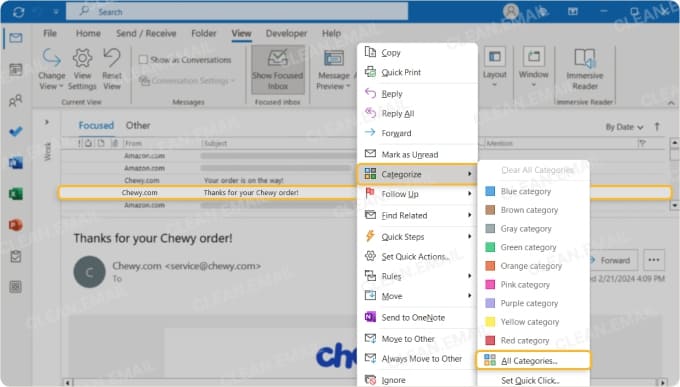Expand the Follow Up submenu
This screenshot has height=387, width=680.
pos(417,194)
